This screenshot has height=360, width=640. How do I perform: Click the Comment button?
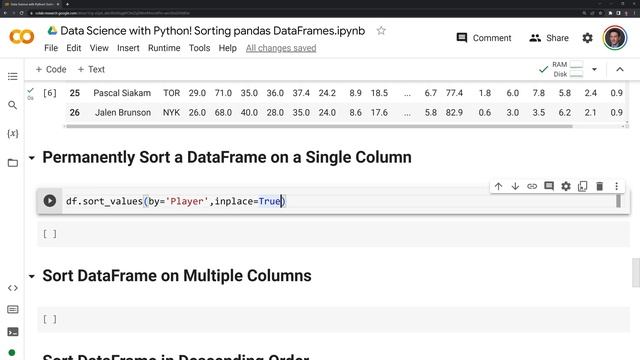(484, 38)
